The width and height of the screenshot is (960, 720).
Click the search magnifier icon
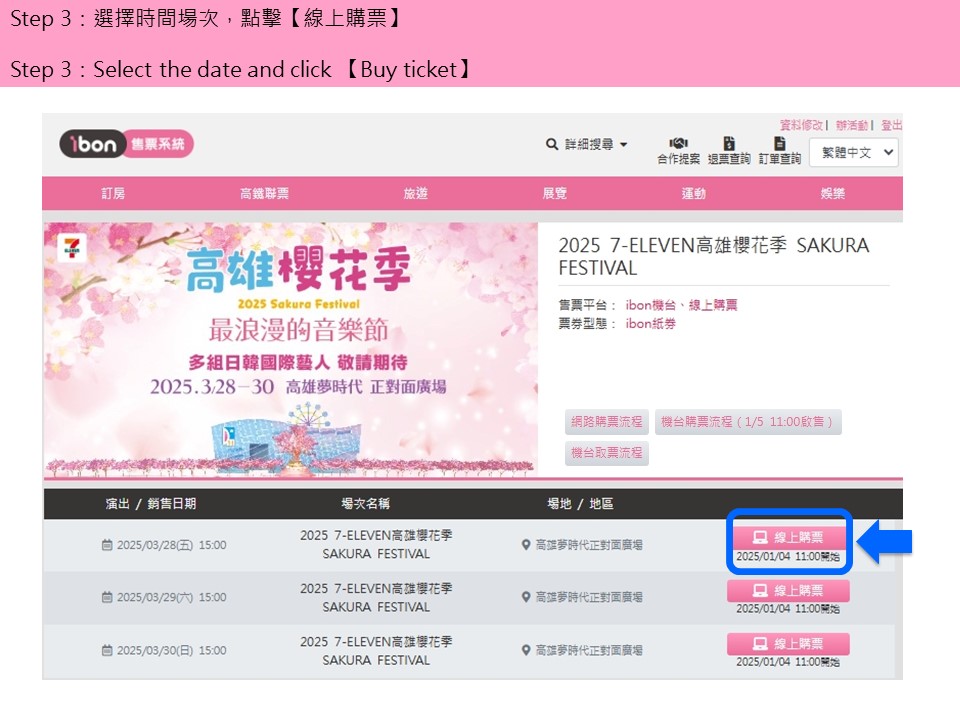(x=552, y=144)
